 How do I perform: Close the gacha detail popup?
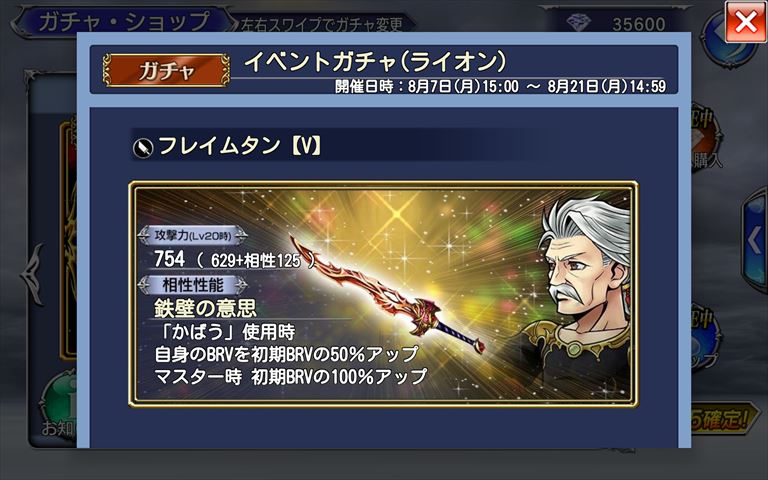tap(745, 22)
